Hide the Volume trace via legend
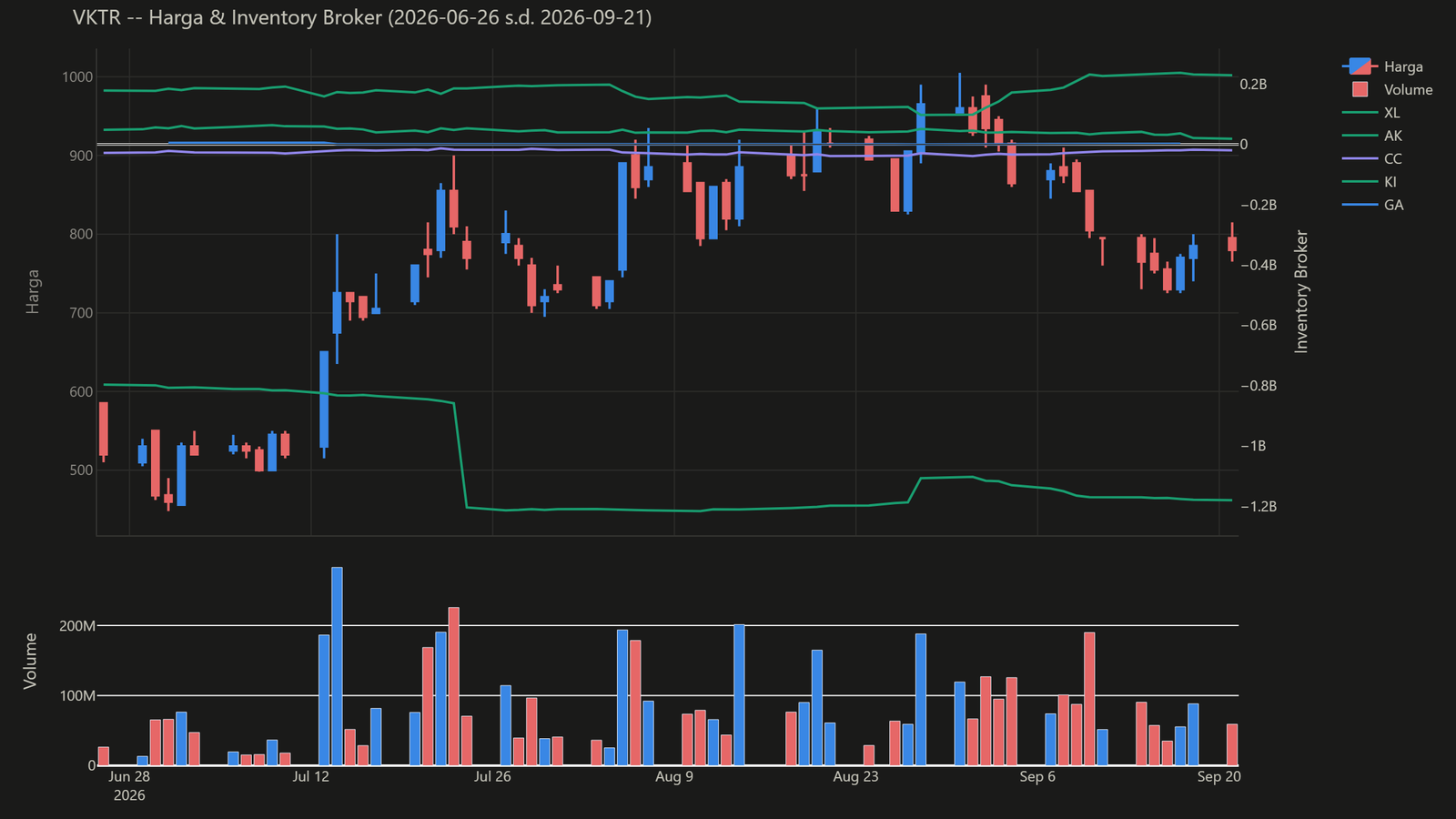 point(1387,89)
